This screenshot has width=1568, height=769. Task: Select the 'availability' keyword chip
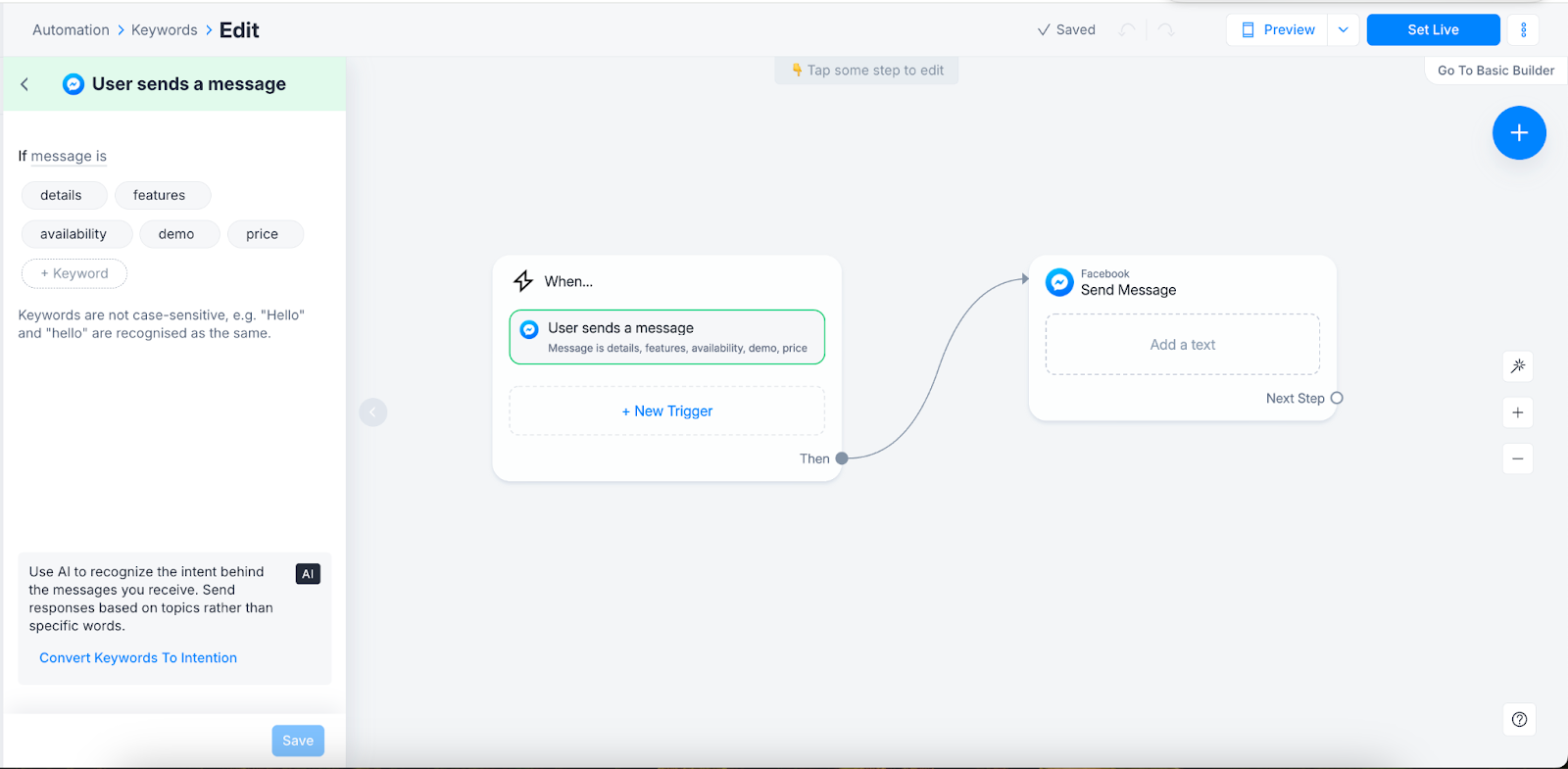(73, 234)
